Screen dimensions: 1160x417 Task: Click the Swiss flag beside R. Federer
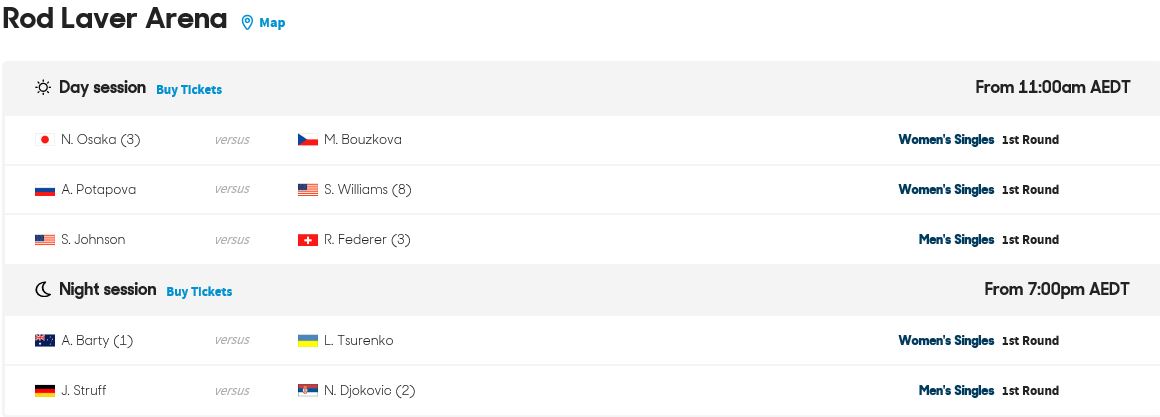pyautogui.click(x=308, y=240)
